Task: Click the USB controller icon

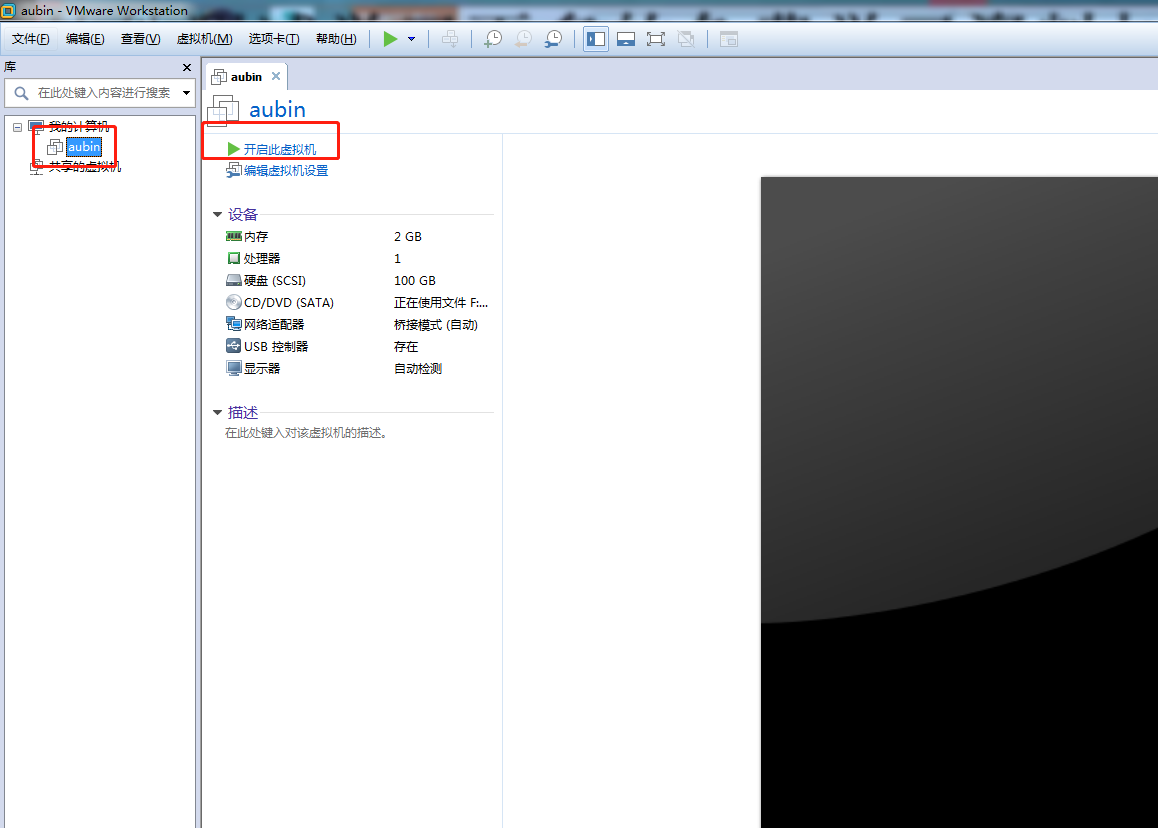Action: coord(233,346)
